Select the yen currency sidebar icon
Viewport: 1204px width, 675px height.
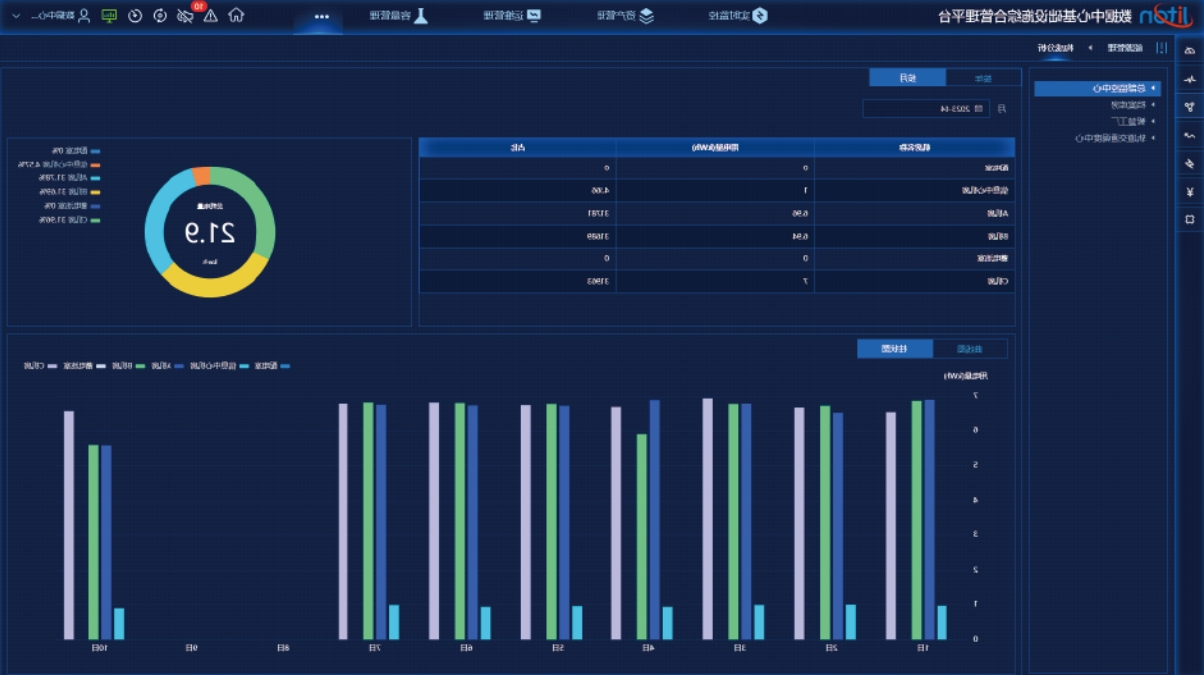1189,191
